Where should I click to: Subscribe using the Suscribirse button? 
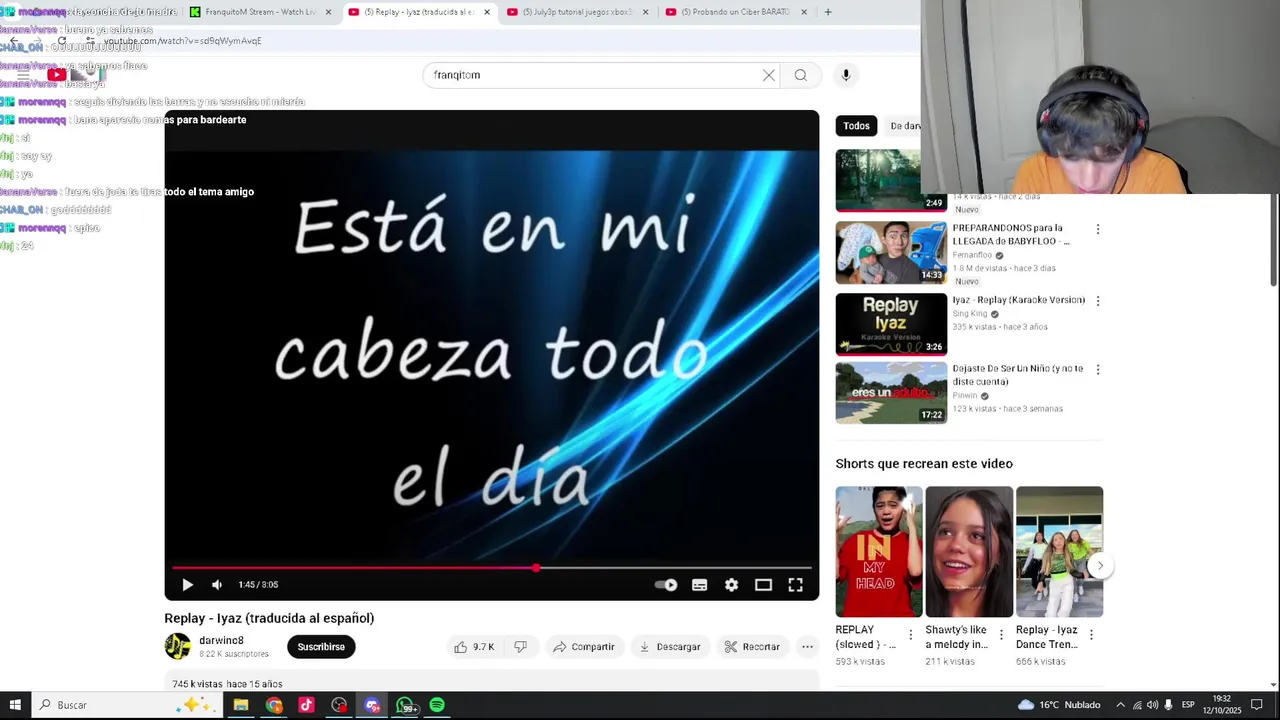321,647
